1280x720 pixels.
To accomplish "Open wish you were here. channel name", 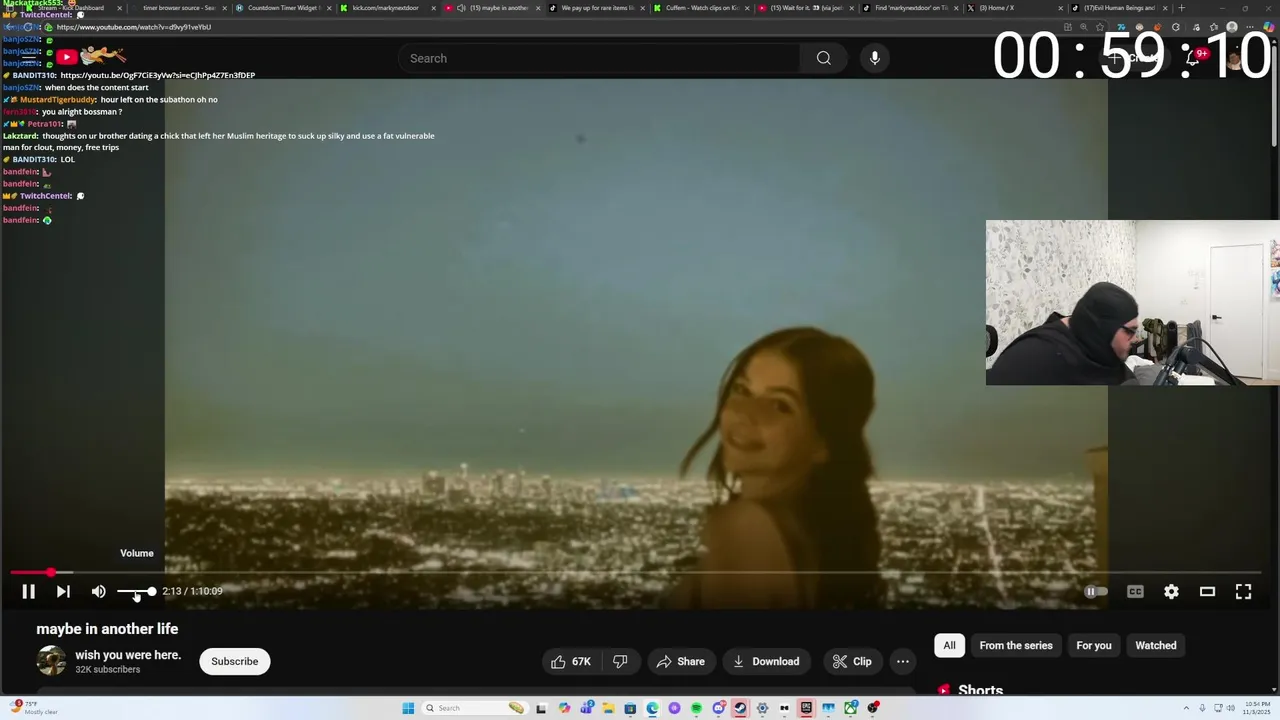I will click(x=128, y=655).
